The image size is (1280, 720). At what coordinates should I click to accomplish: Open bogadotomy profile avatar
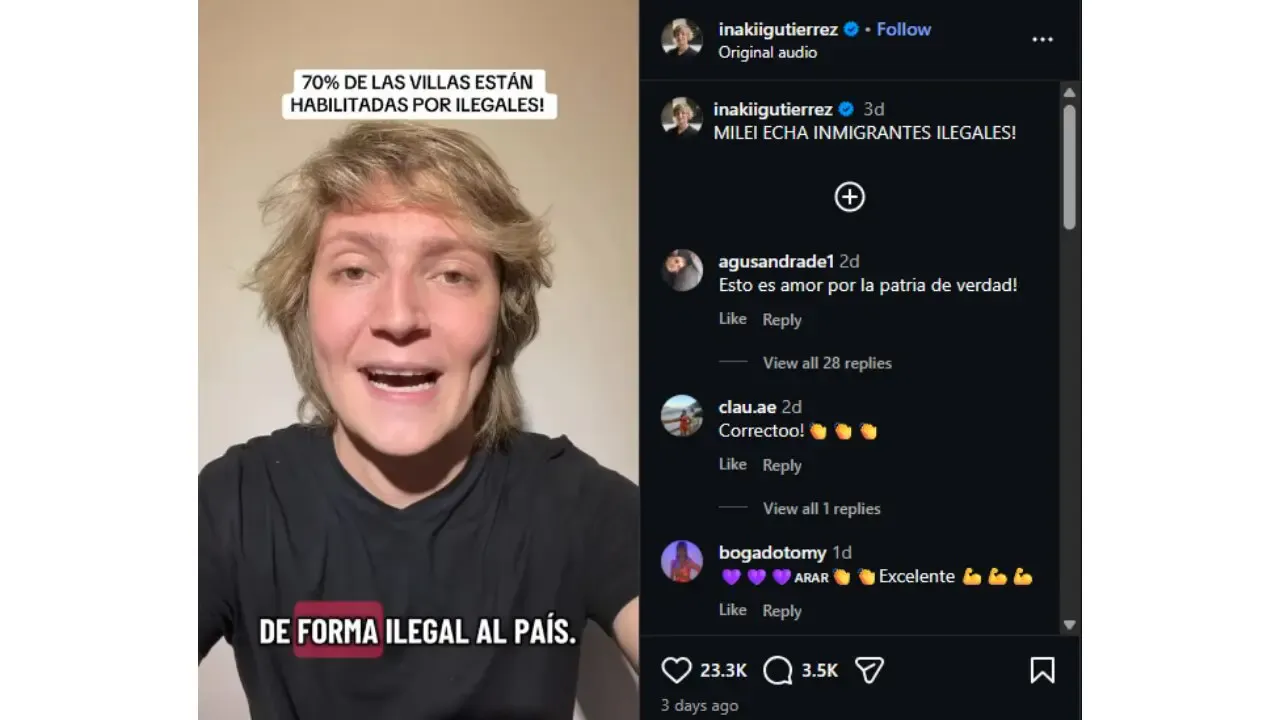click(x=682, y=562)
